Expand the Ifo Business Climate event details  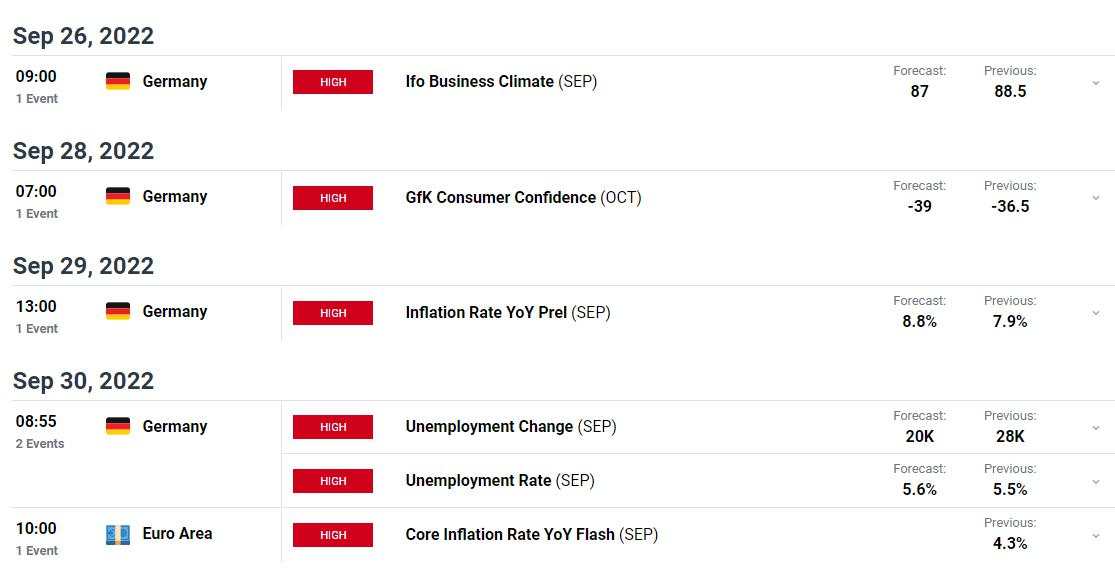click(1096, 83)
